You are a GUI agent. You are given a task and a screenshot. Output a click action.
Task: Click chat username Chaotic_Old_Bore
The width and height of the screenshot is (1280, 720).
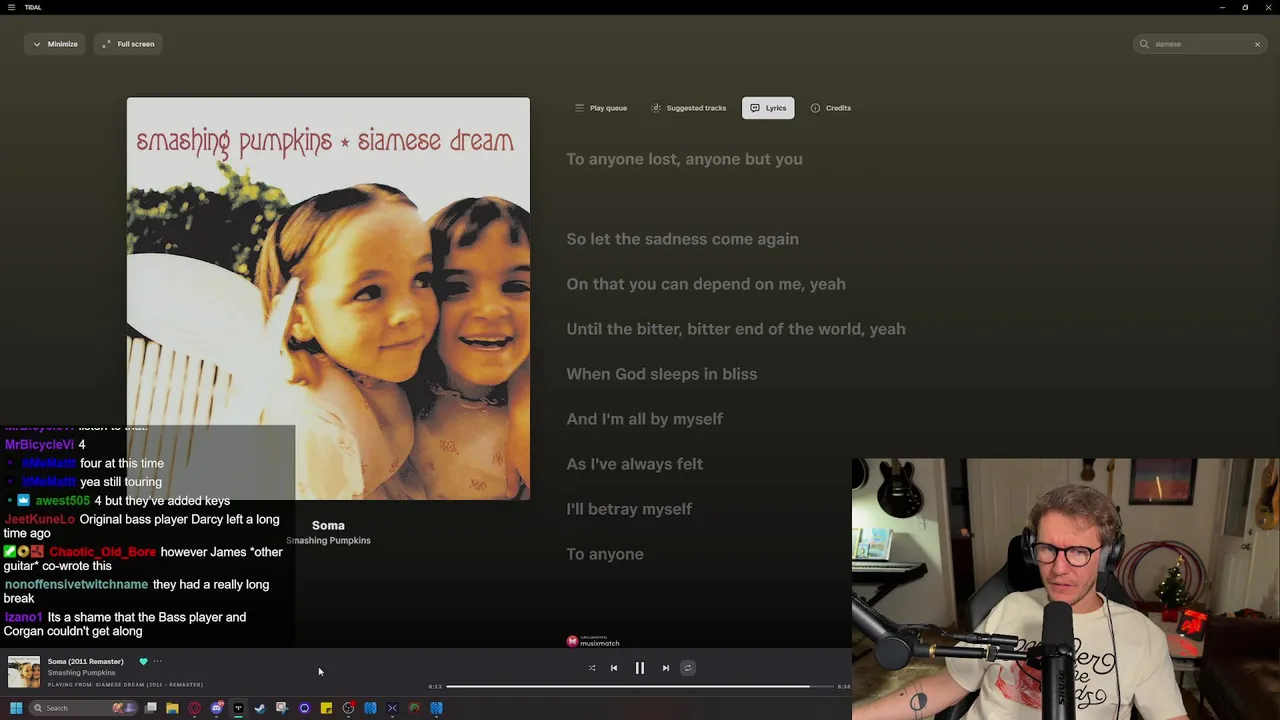pyautogui.click(x=103, y=552)
